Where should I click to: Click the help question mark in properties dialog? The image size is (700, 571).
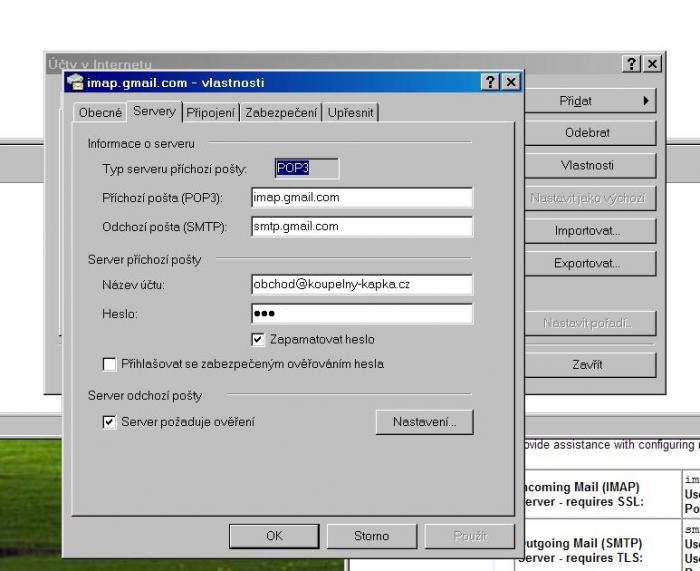[490, 83]
